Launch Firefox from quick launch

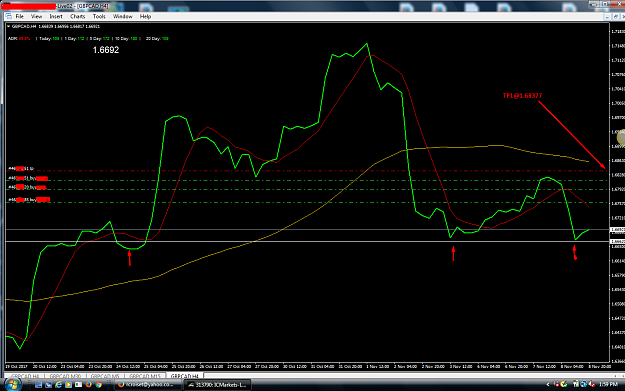[x=88, y=385]
